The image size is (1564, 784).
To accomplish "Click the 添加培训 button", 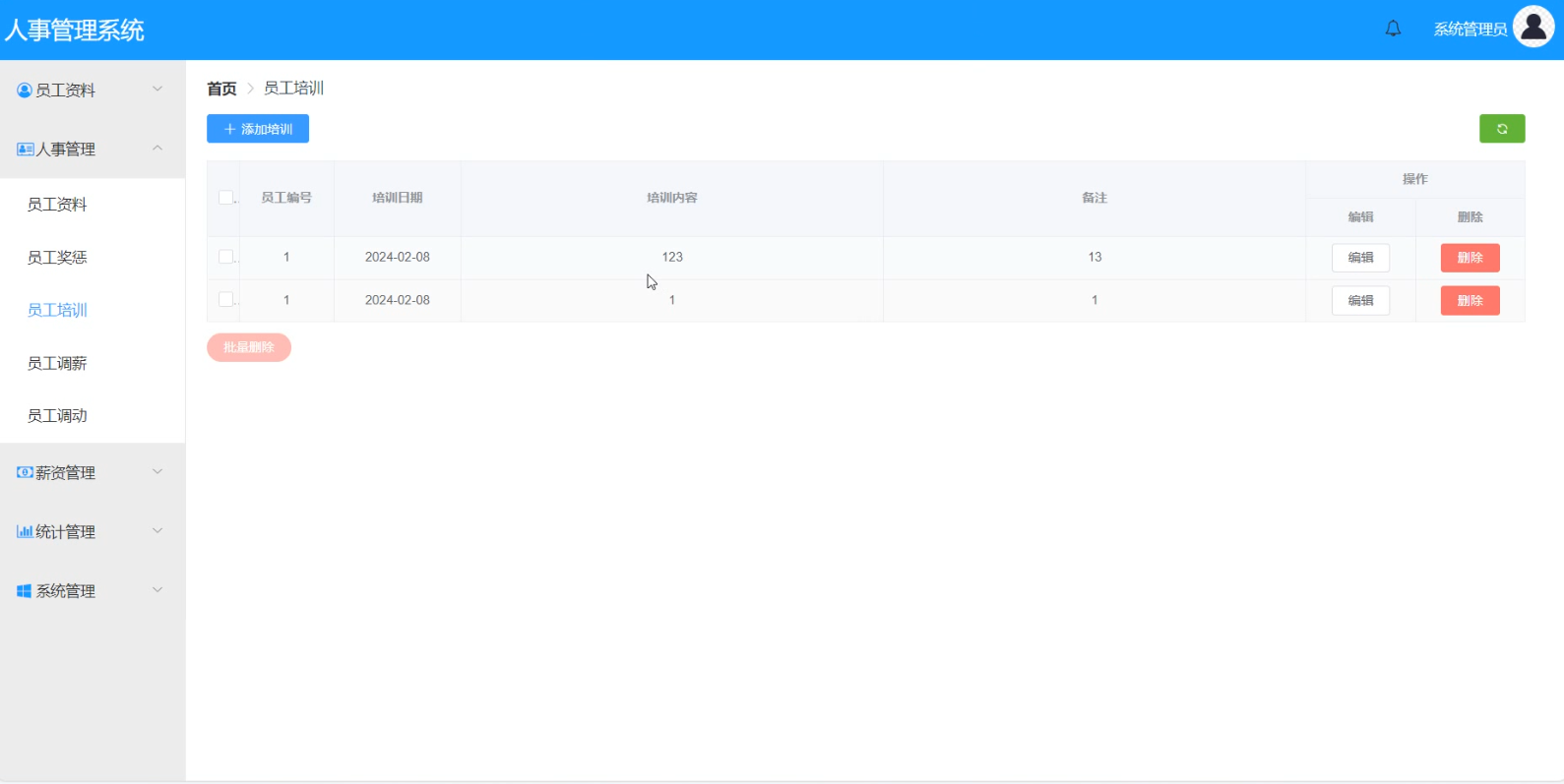I will (x=258, y=129).
